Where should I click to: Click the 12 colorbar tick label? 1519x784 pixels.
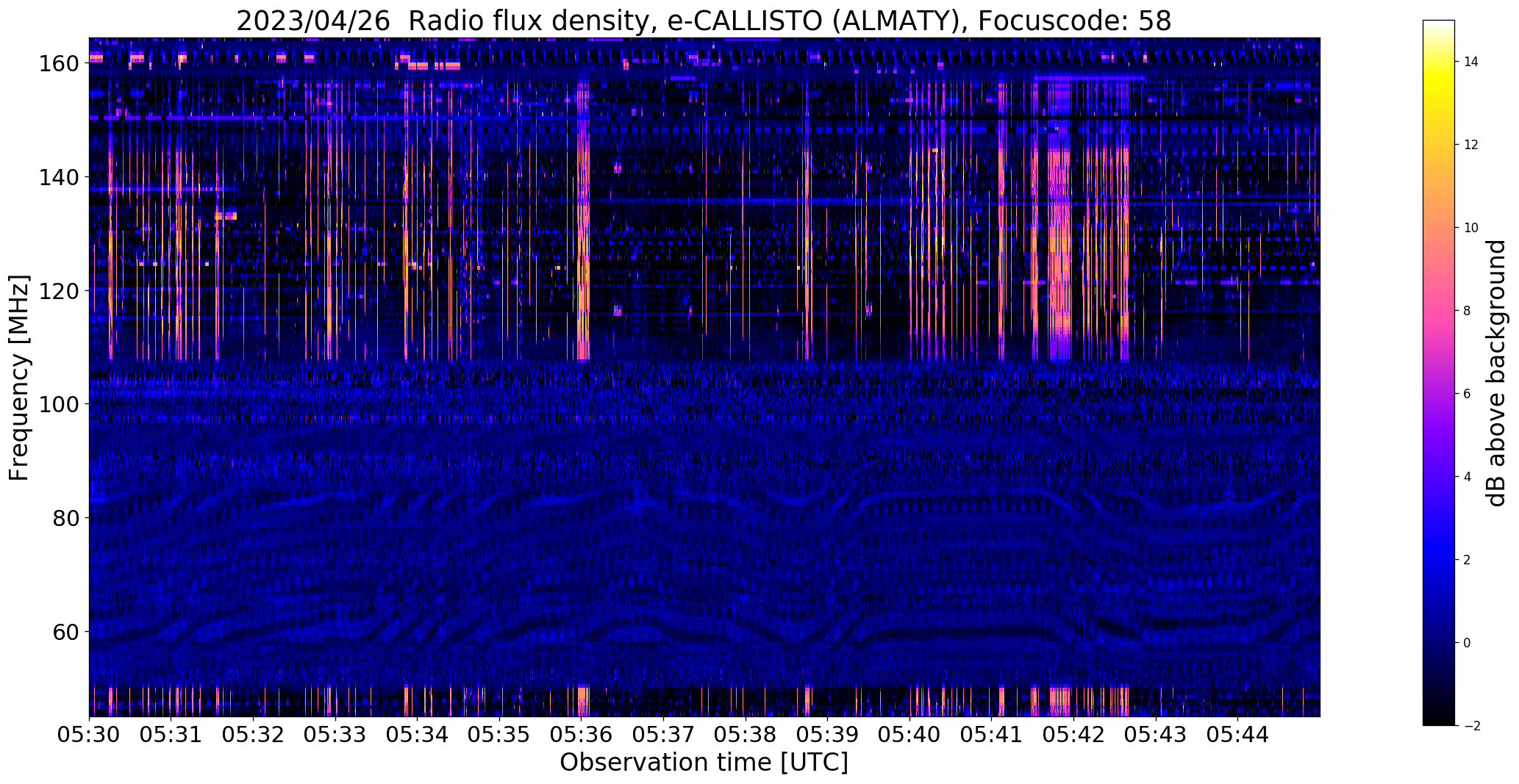click(x=1472, y=145)
